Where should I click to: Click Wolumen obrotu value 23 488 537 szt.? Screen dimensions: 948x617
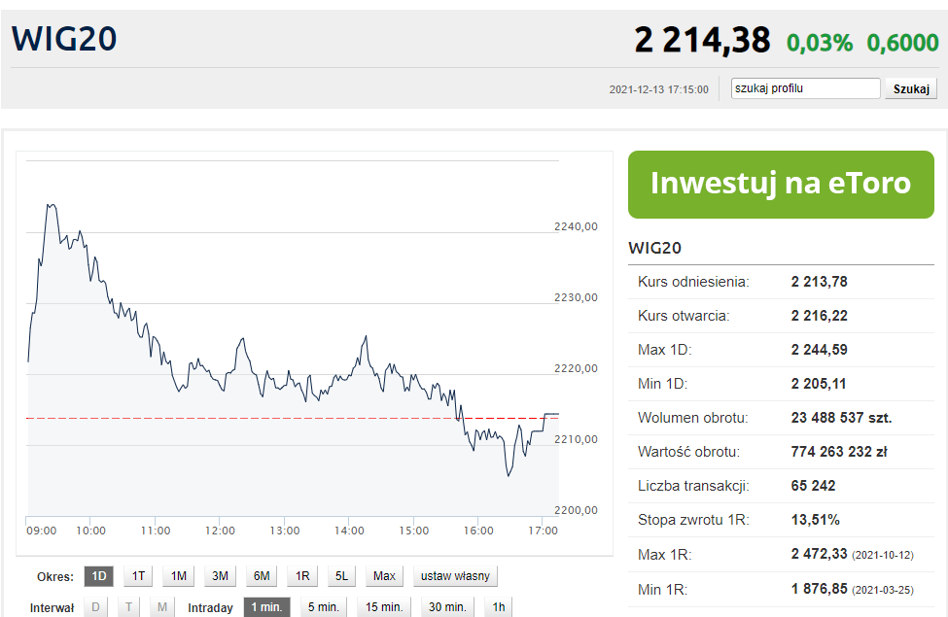[841, 418]
